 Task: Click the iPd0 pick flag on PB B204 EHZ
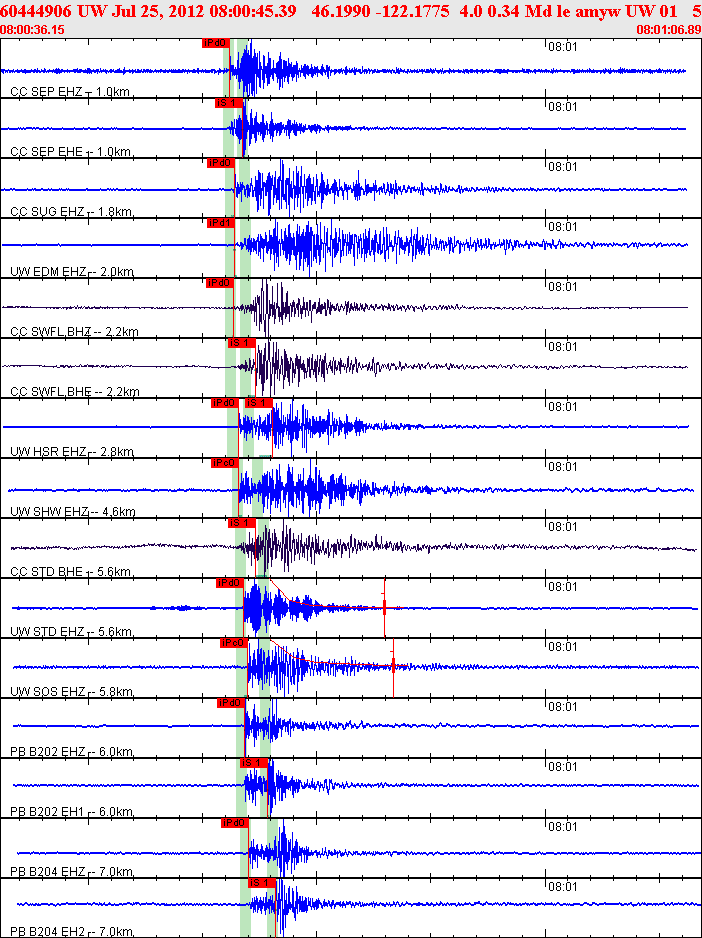[234, 823]
